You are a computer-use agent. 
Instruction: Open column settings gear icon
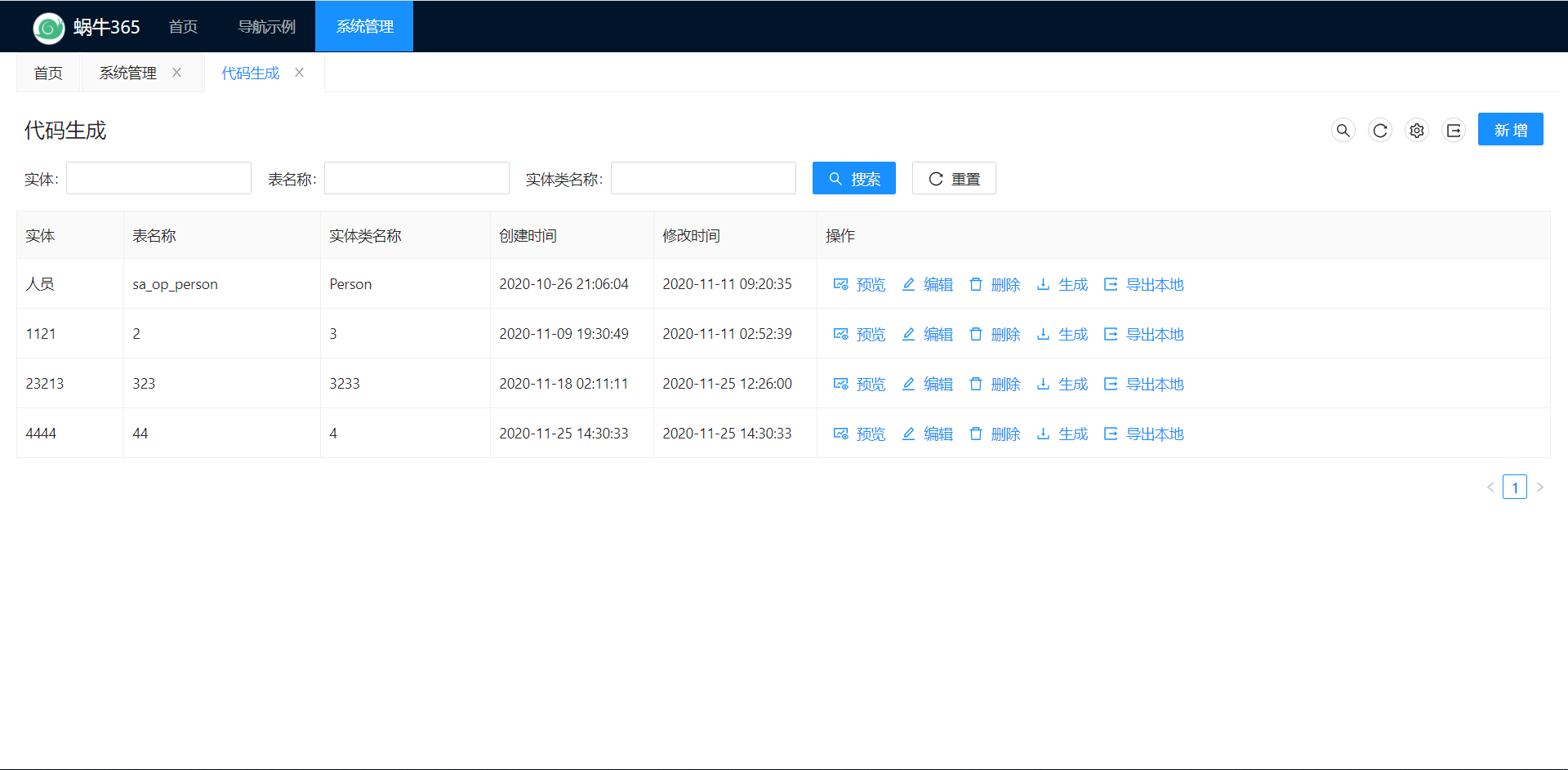click(x=1417, y=131)
